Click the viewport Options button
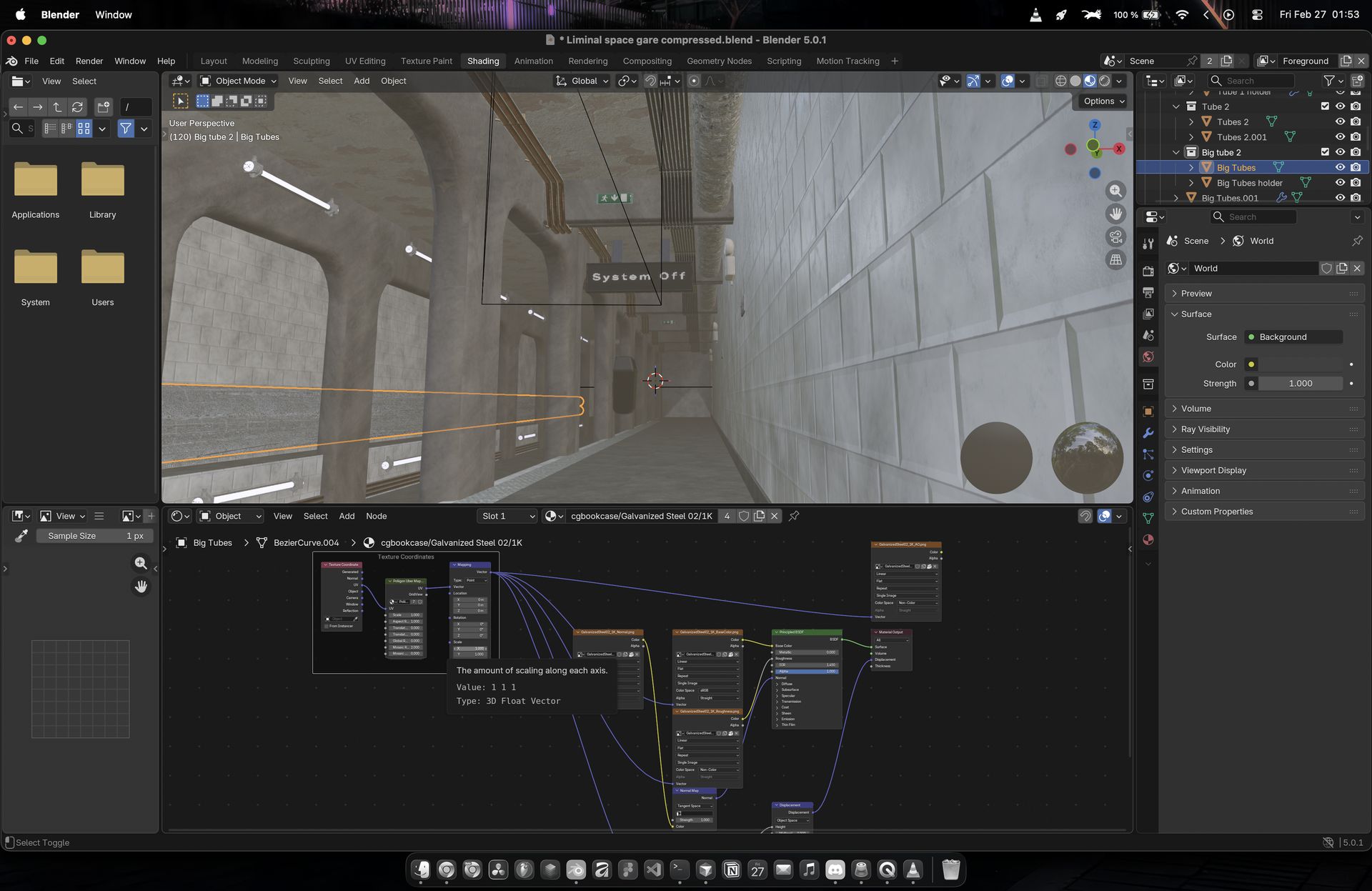 pos(1103,101)
